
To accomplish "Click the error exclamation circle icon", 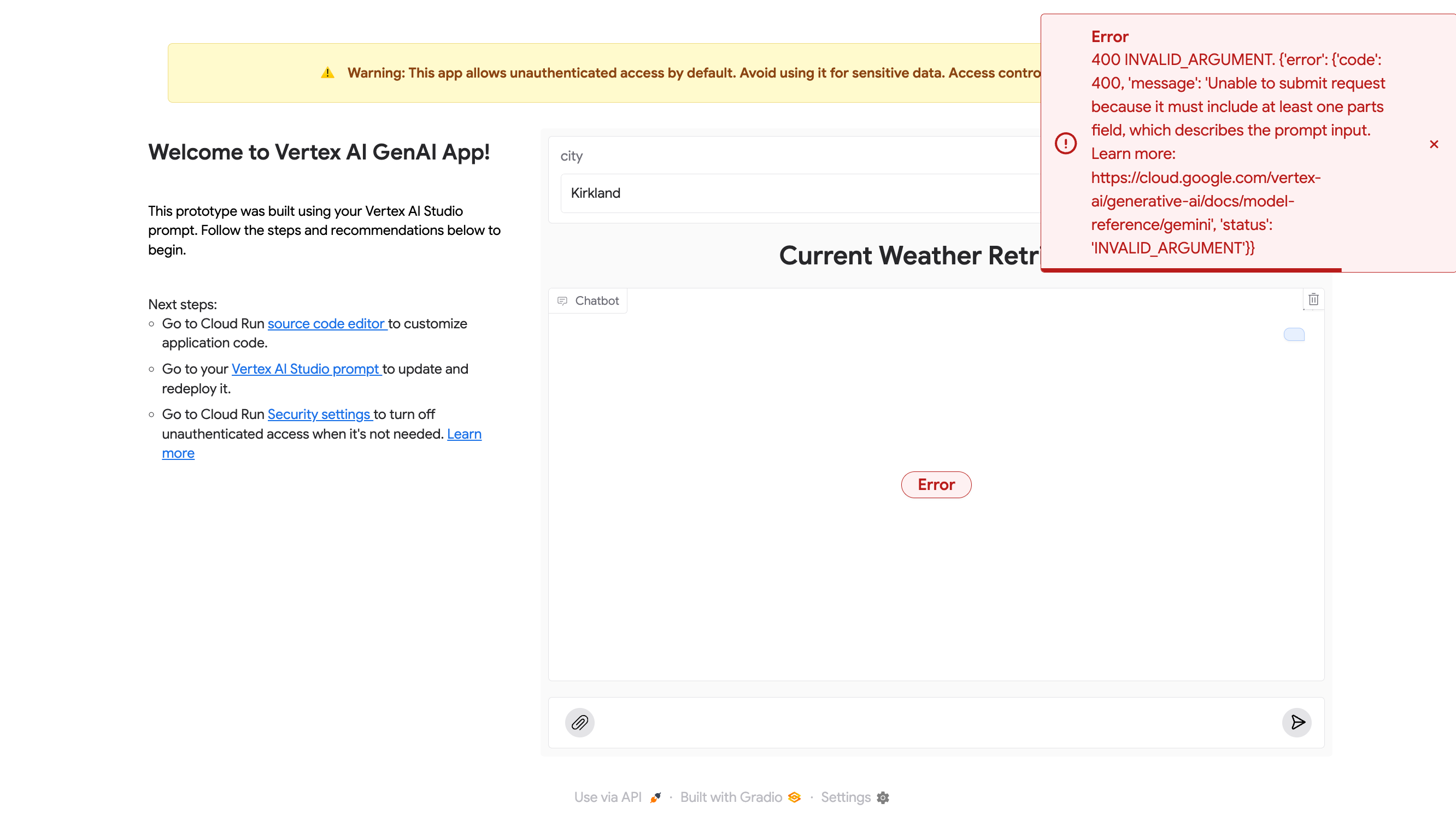I will 1065,143.
